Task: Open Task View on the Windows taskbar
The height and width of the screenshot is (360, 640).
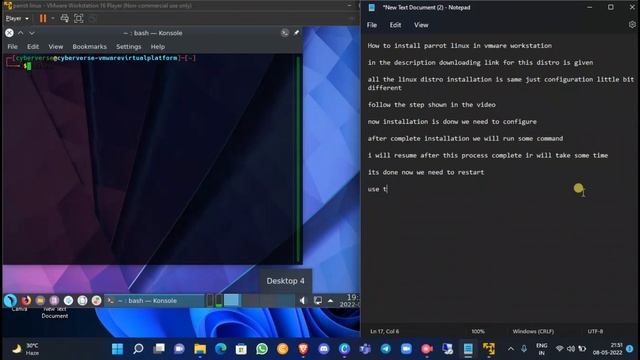Action: [x=159, y=349]
